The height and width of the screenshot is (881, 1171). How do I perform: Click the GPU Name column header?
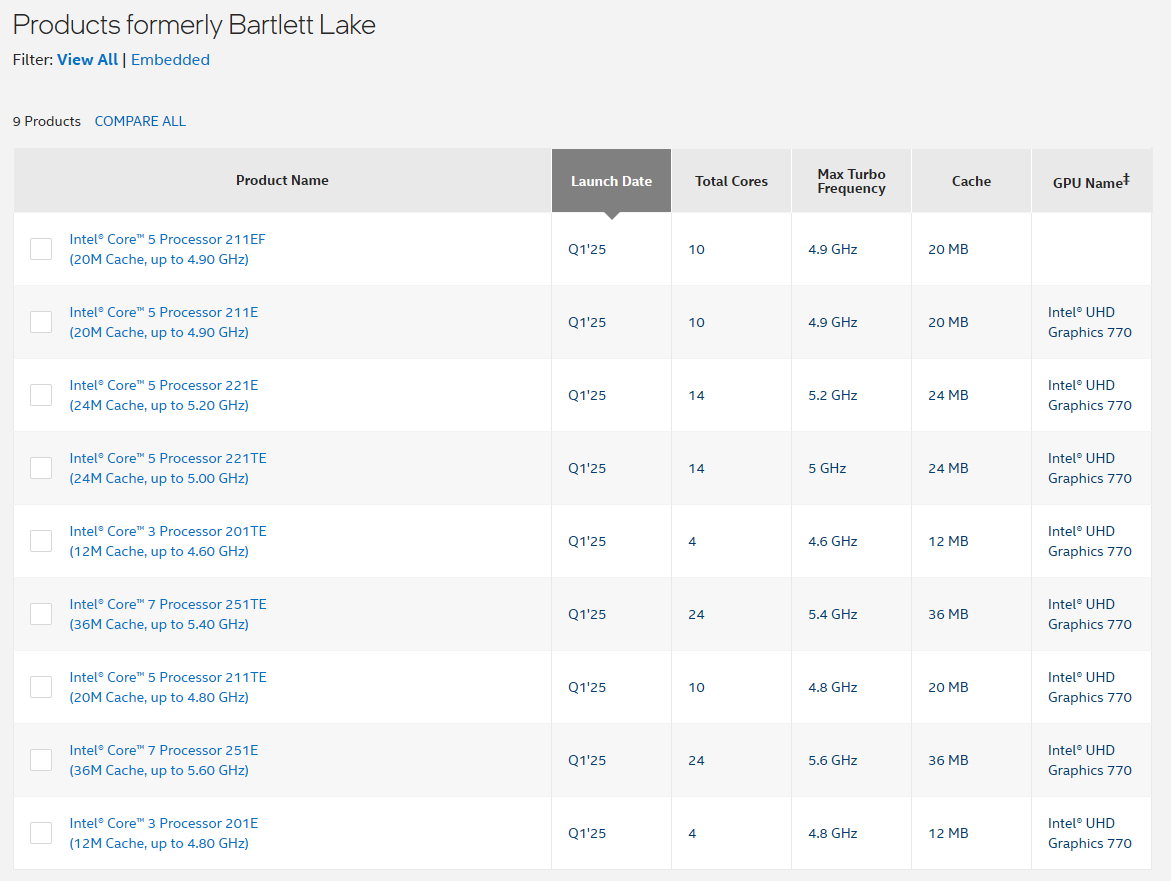[1090, 182]
